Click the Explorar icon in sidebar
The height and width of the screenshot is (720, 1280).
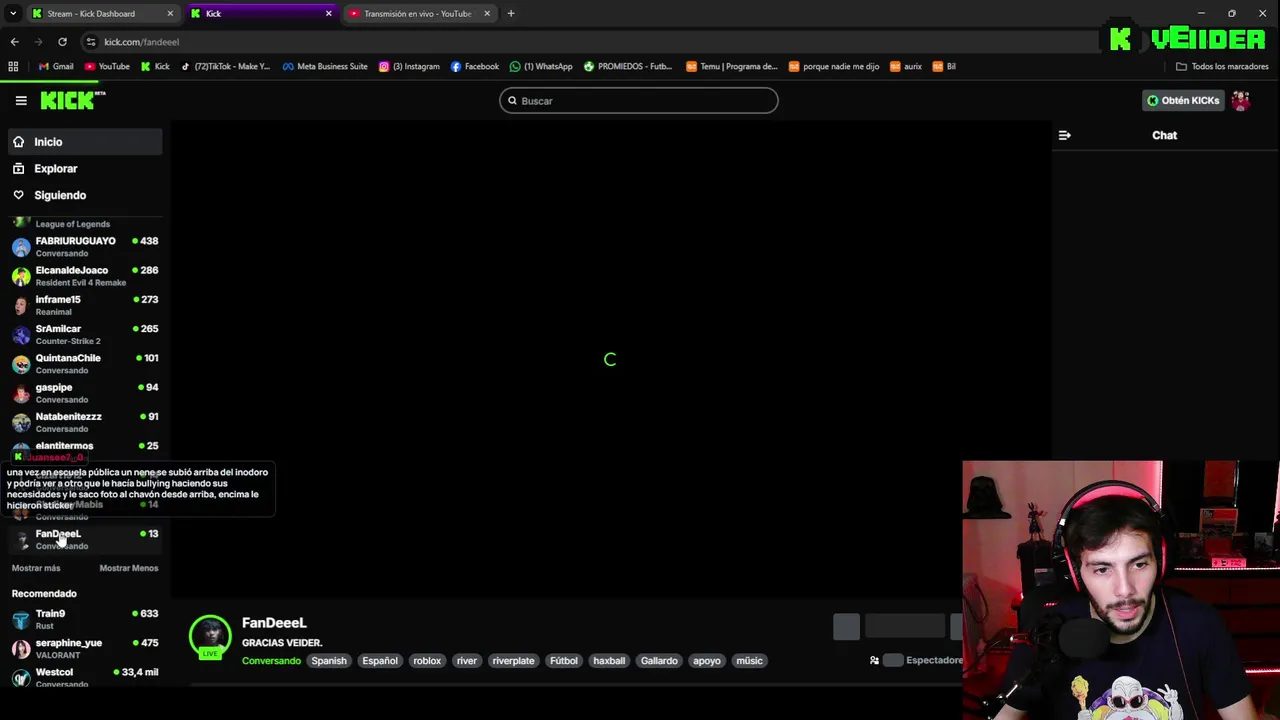pos(18,169)
